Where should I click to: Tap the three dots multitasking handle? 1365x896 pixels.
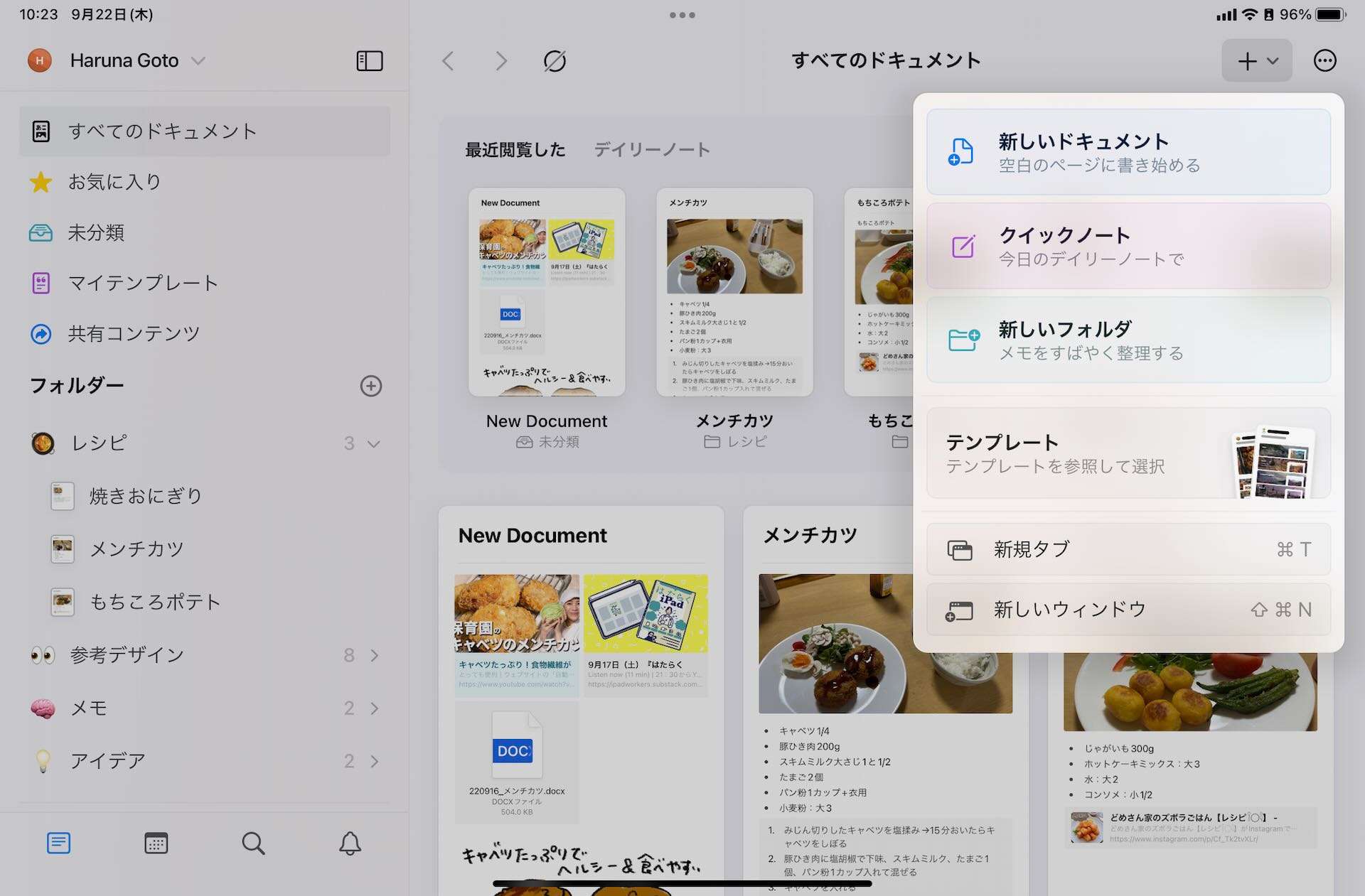682,15
